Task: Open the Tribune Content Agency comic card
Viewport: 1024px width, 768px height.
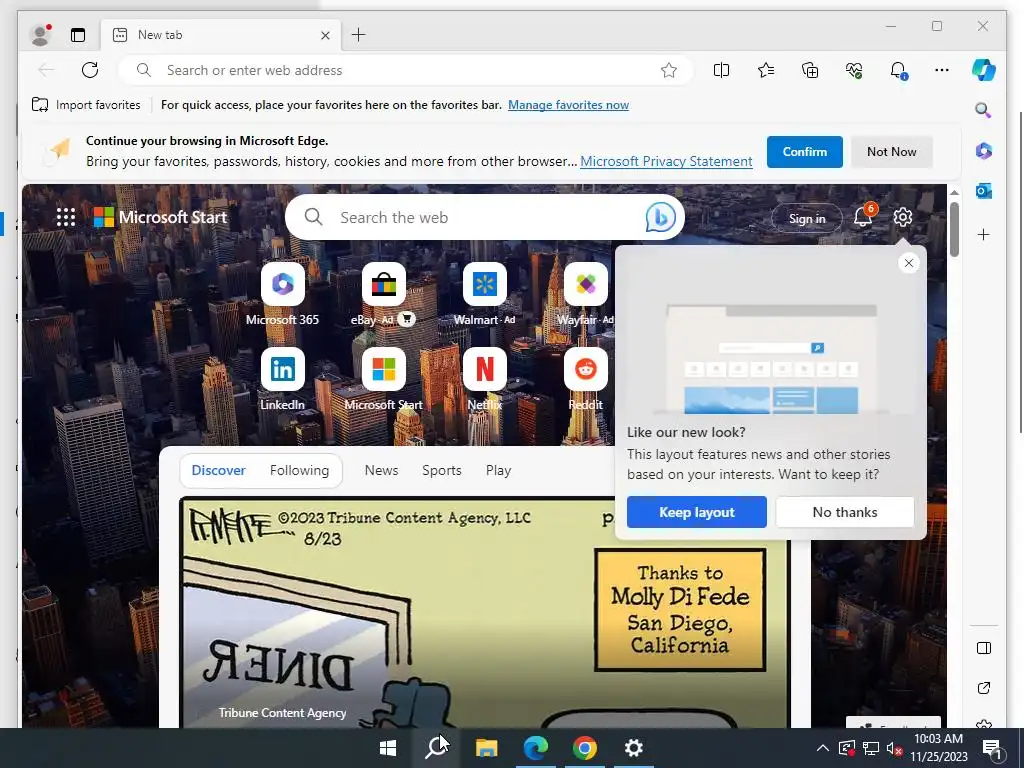Action: tap(485, 613)
